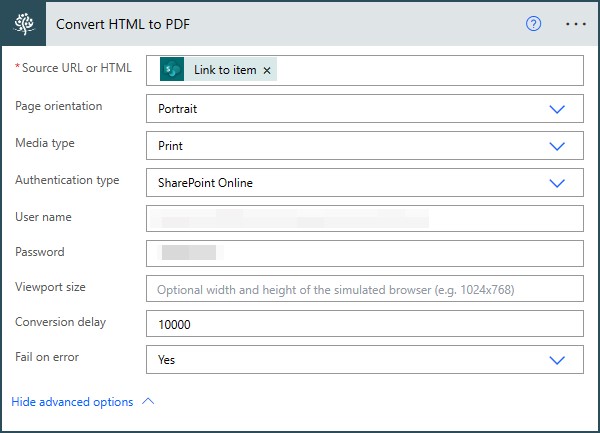Image resolution: width=600 pixels, height=433 pixels.
Task: Focus the Viewport size input field
Action: coord(365,290)
